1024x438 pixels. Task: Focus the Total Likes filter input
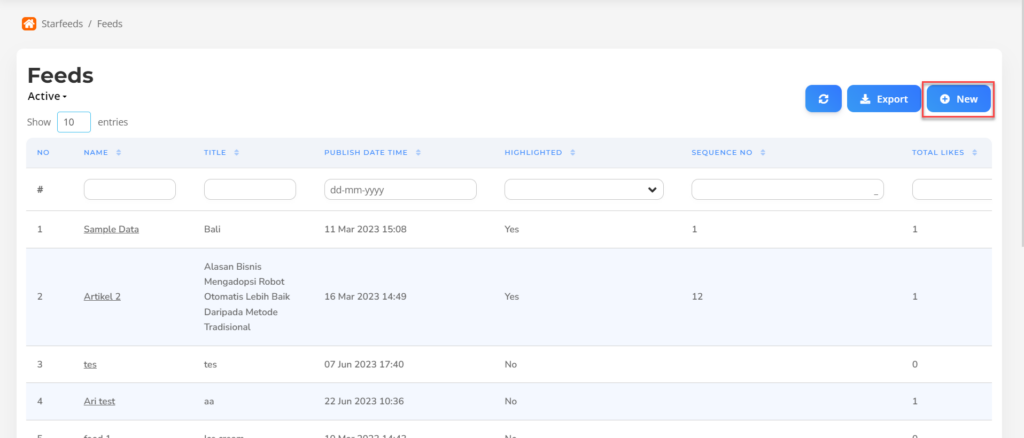tap(952, 189)
